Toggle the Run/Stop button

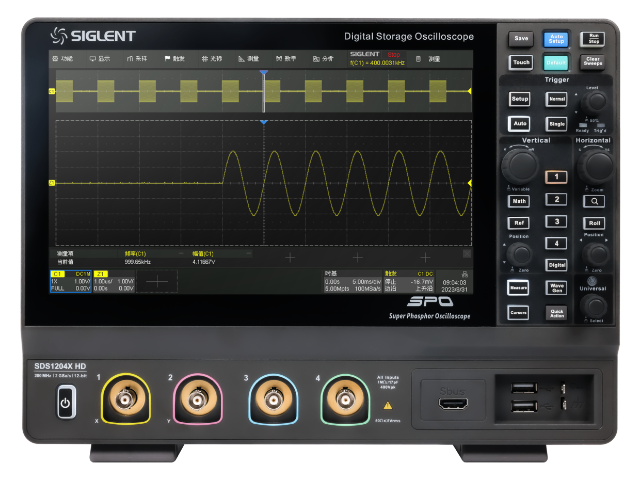(593, 39)
